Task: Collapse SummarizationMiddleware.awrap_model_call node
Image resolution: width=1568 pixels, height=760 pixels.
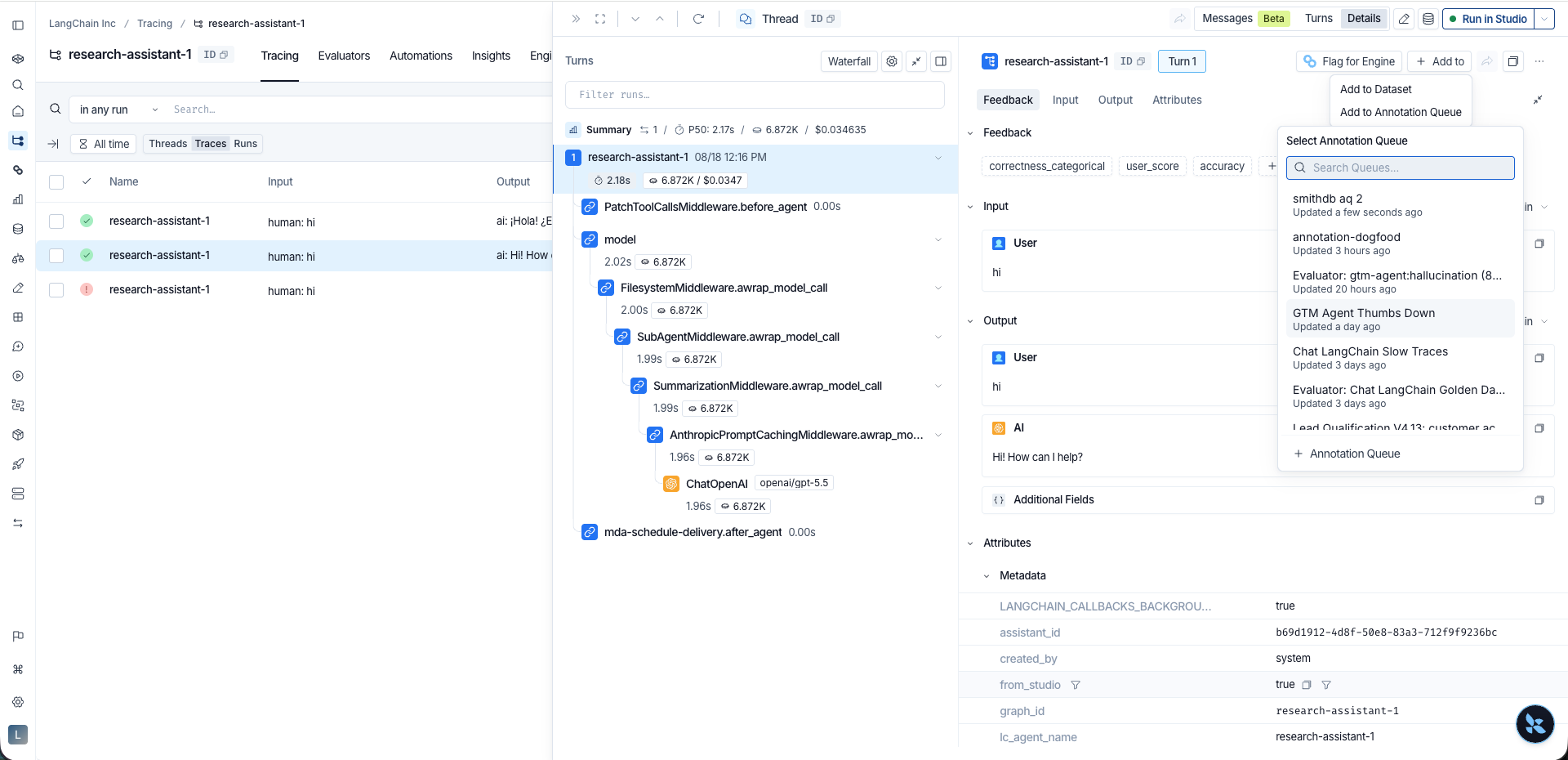Action: [x=938, y=386]
